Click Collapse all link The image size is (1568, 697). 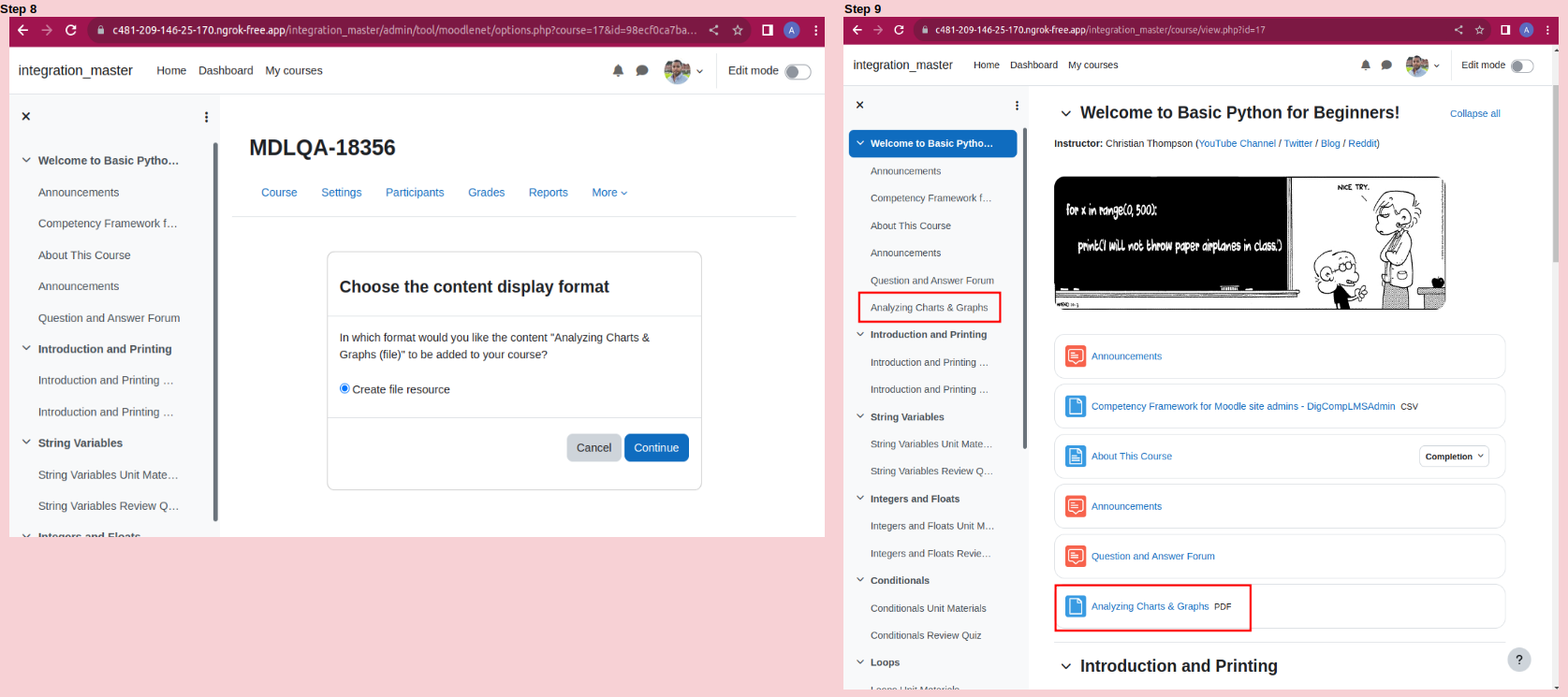(1474, 113)
